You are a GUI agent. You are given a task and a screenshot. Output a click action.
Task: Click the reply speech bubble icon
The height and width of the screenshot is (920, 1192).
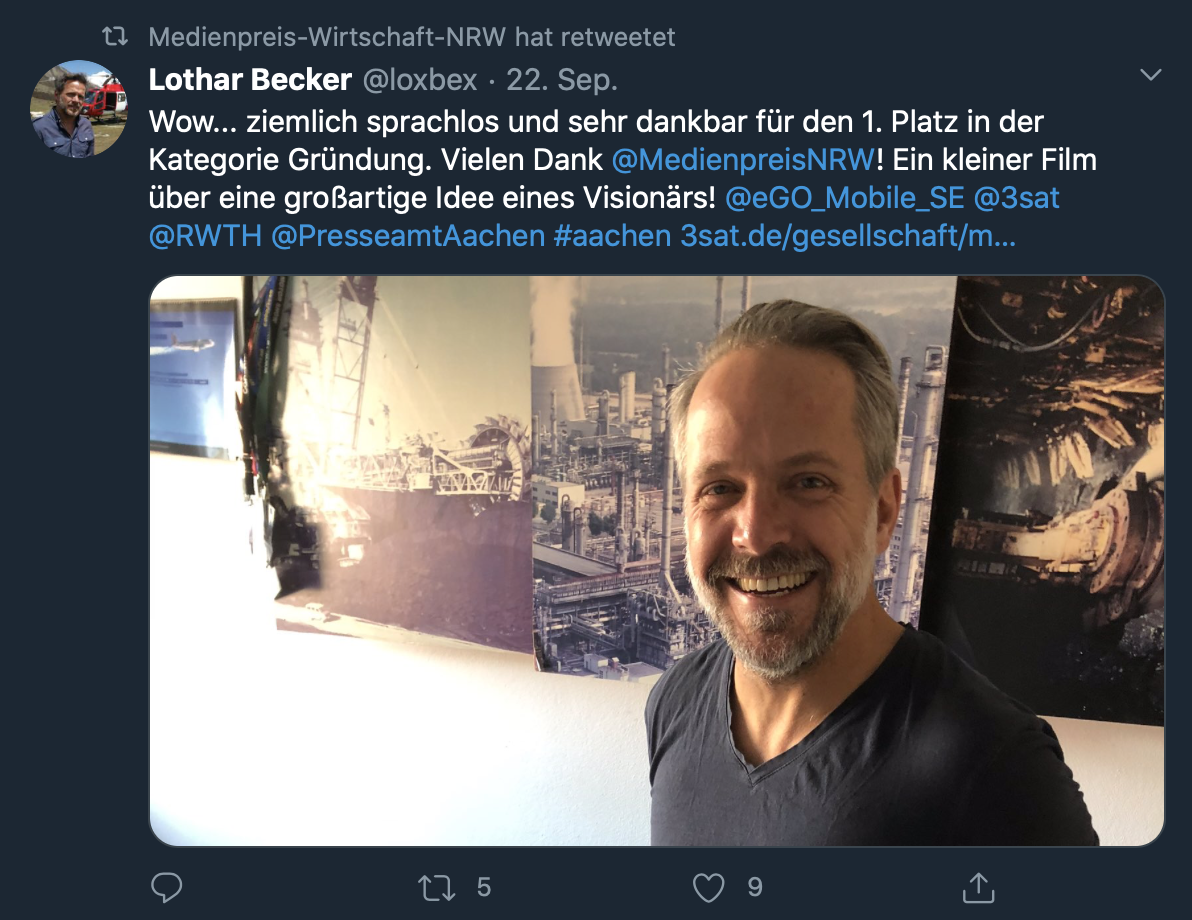[x=166, y=887]
